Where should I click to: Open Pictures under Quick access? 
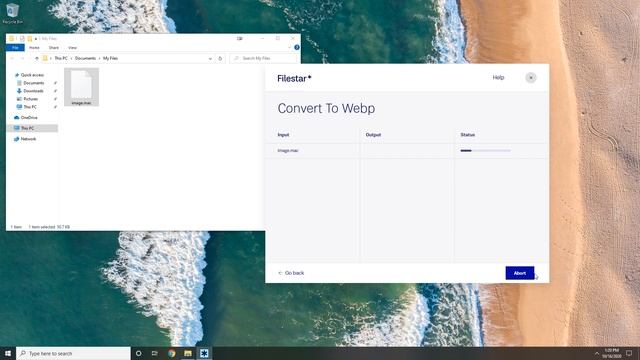click(x=30, y=99)
